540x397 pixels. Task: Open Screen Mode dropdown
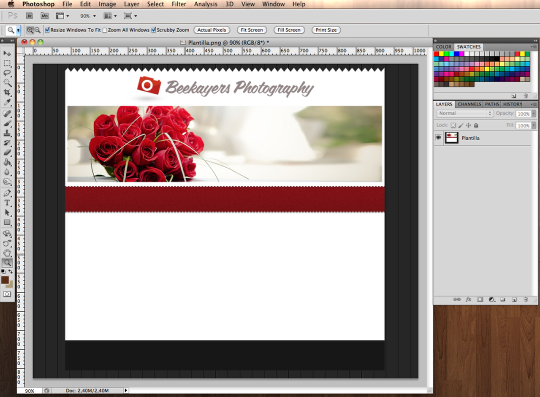pyautogui.click(x=131, y=16)
